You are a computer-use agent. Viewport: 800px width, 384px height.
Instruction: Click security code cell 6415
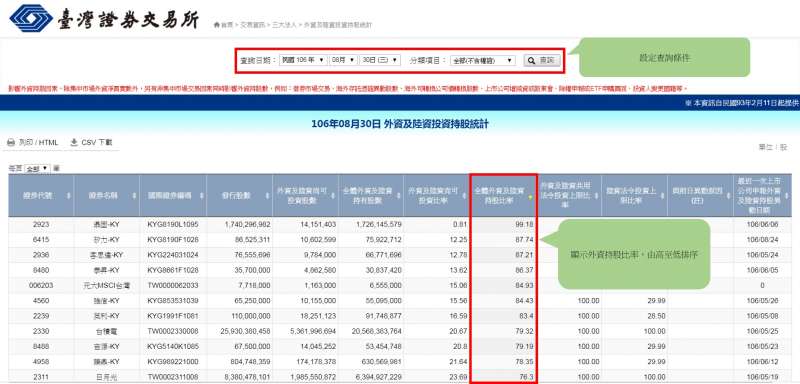pos(41,239)
